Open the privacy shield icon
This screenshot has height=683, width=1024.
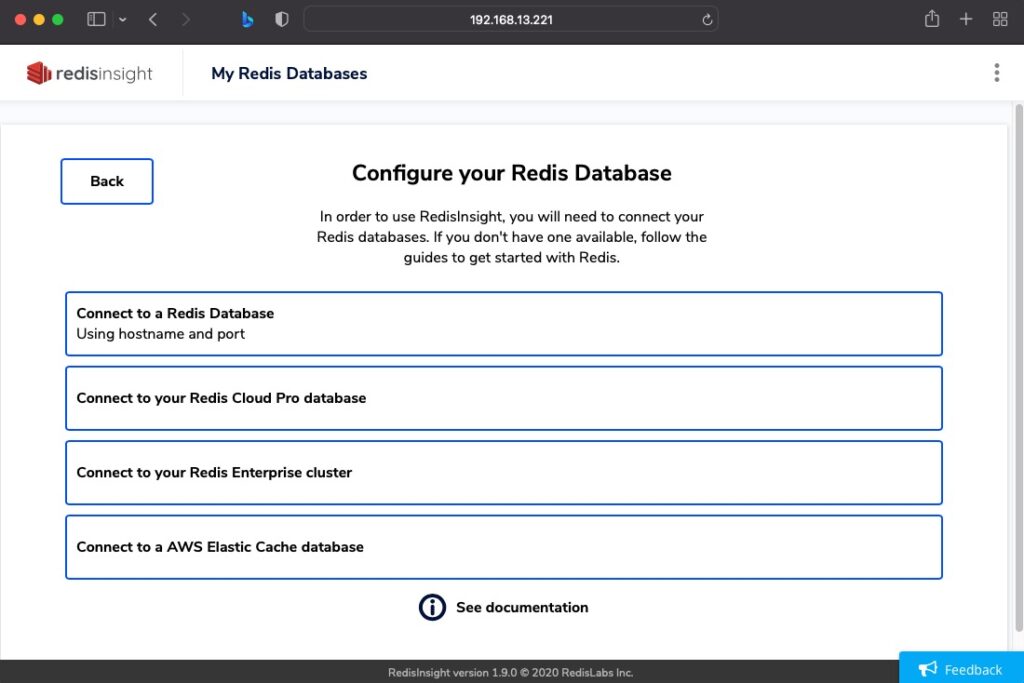tap(281, 20)
